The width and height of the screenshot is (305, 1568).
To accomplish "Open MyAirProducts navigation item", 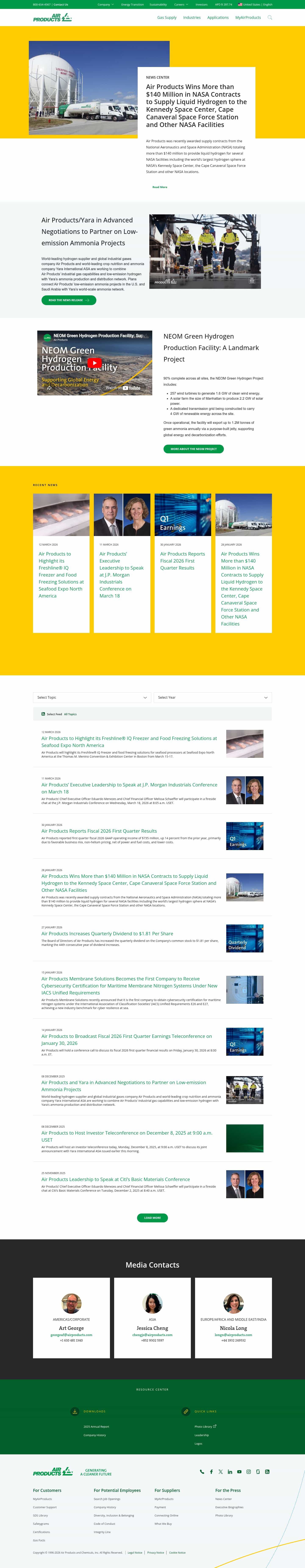I will point(248,18).
